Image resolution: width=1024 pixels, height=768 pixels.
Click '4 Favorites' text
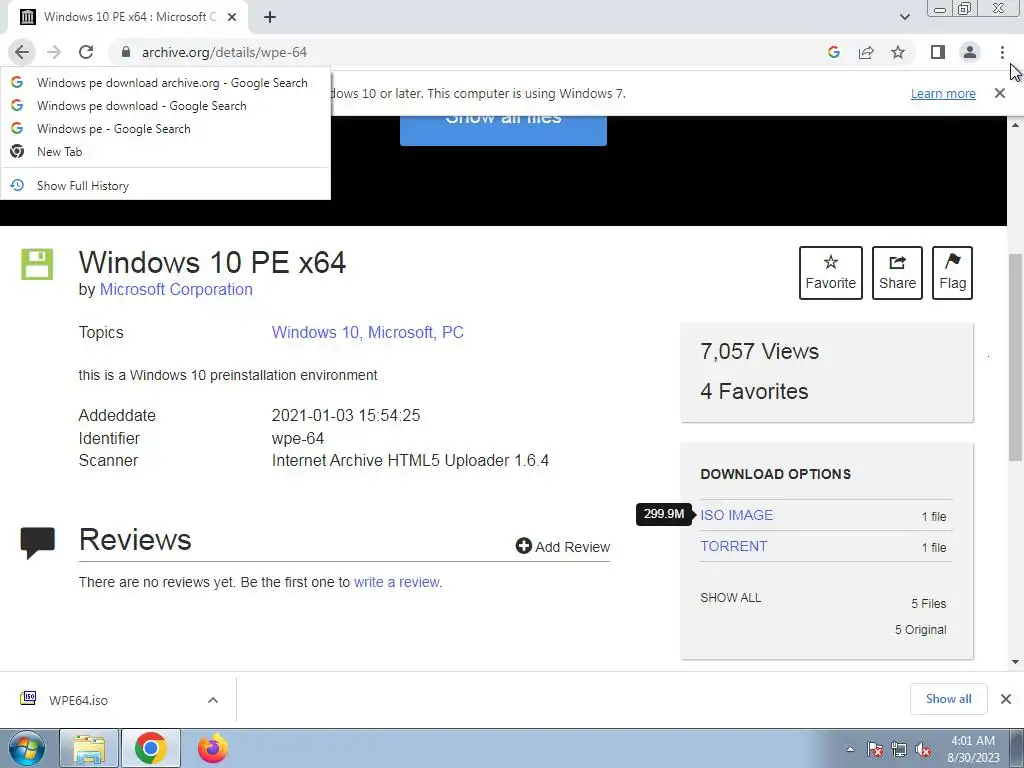pos(754,391)
